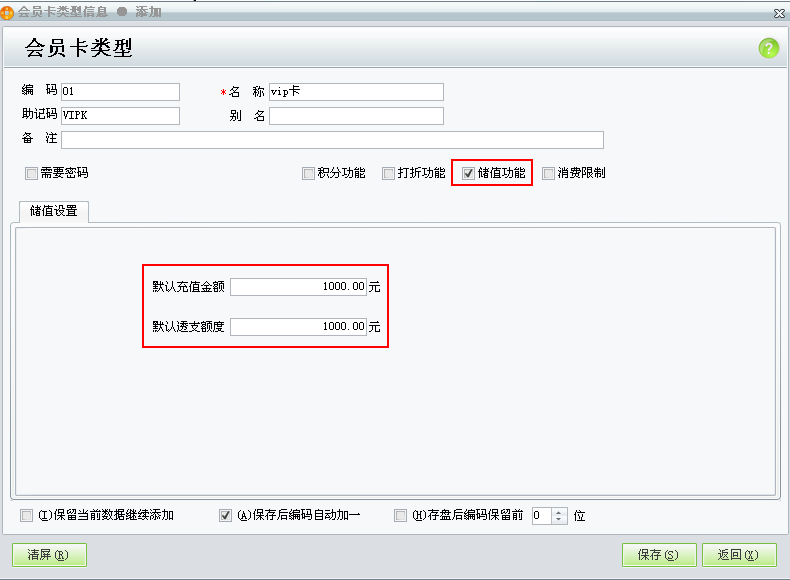This screenshot has width=790, height=580.
Task: Enable the 需要密码 checkbox
Action: coord(31,173)
